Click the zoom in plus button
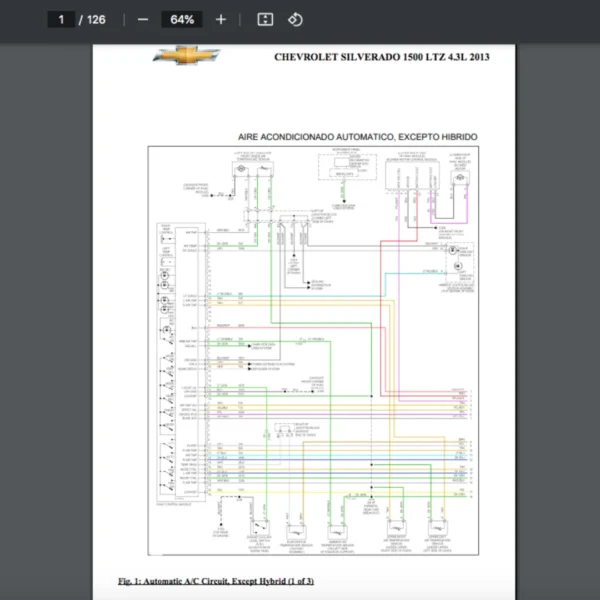 tap(221, 19)
